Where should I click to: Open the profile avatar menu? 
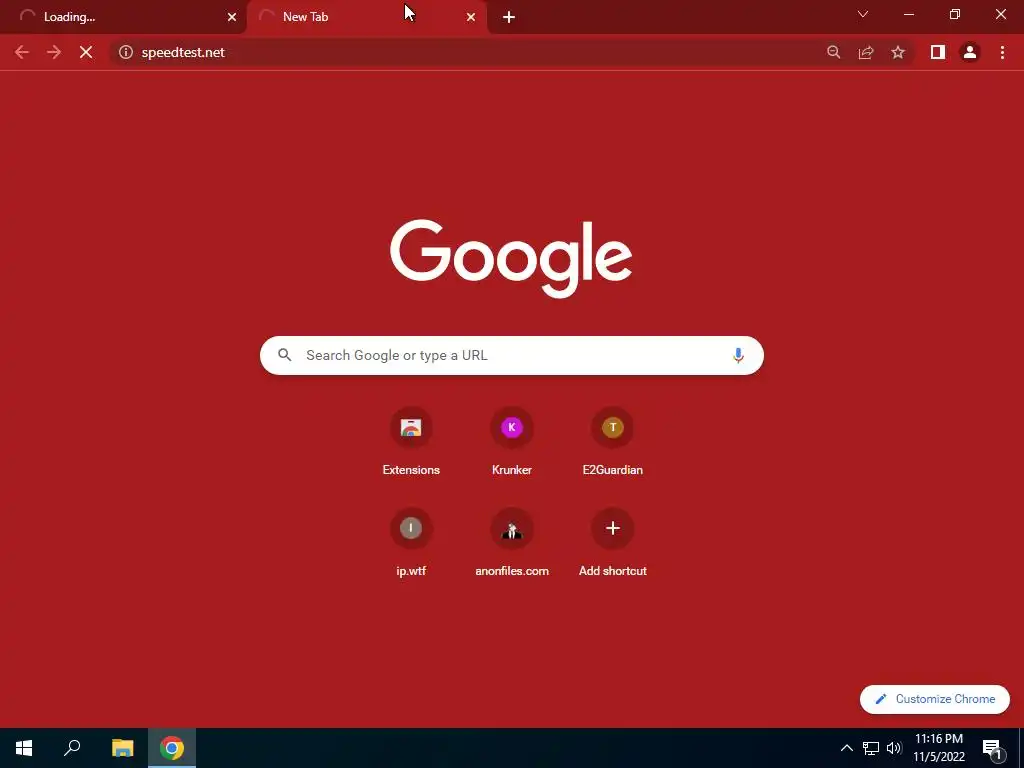[970, 52]
